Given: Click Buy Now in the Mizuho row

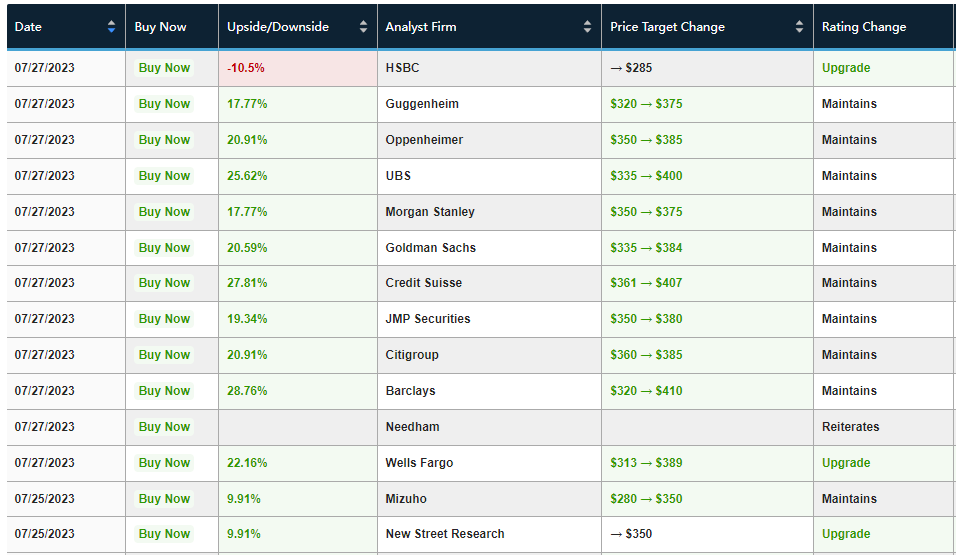Looking at the screenshot, I should point(164,499).
